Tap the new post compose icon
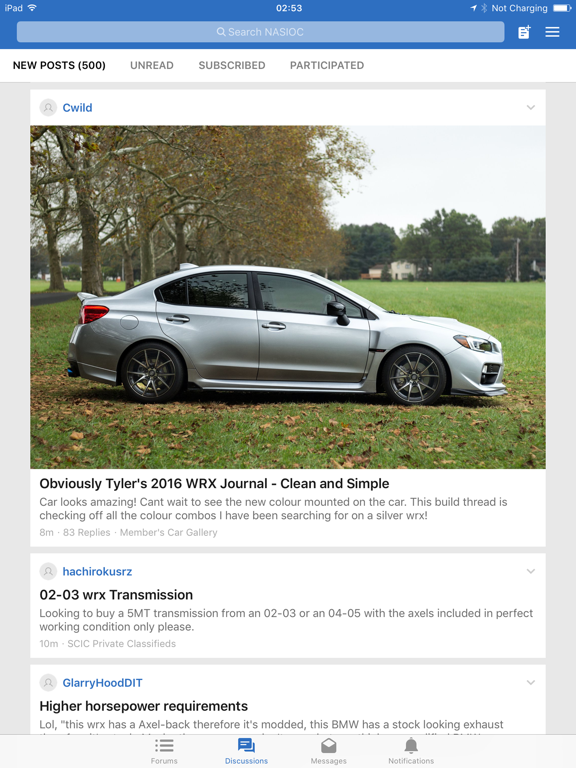This screenshot has width=576, height=768. 524,32
